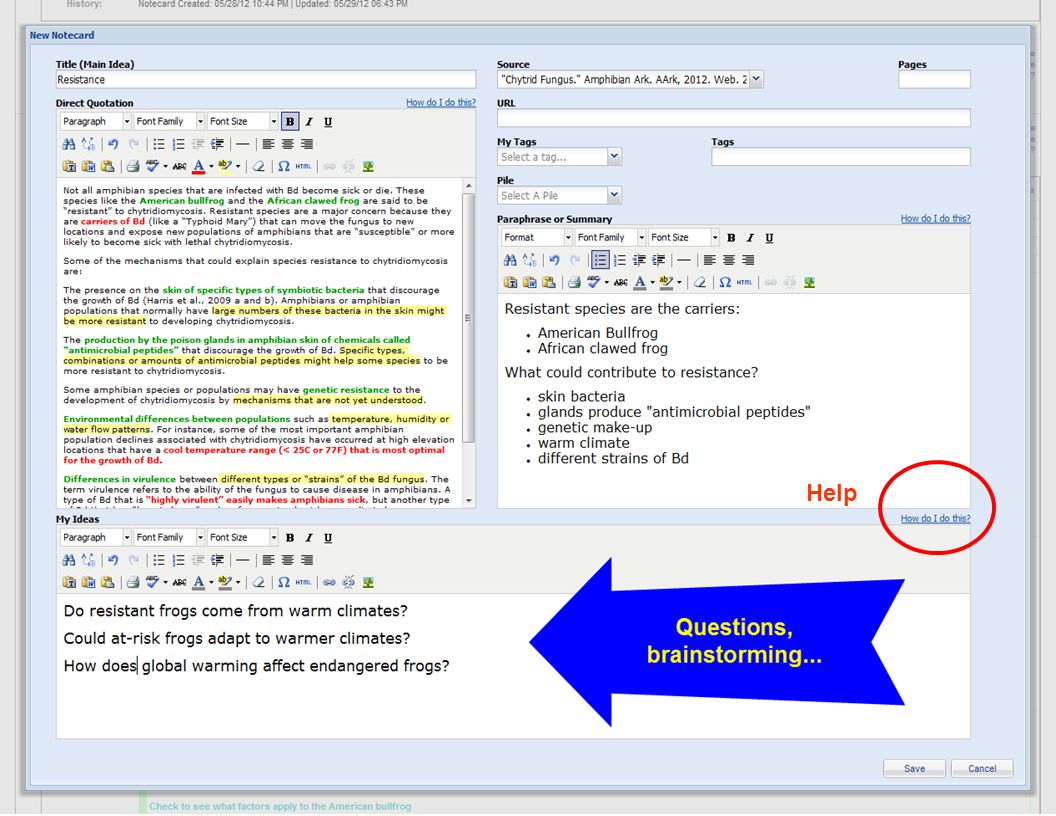Viewport: 1056px width, 816px height.
Task: Toggle Bold in My Ideas toolbar
Action: (290, 538)
